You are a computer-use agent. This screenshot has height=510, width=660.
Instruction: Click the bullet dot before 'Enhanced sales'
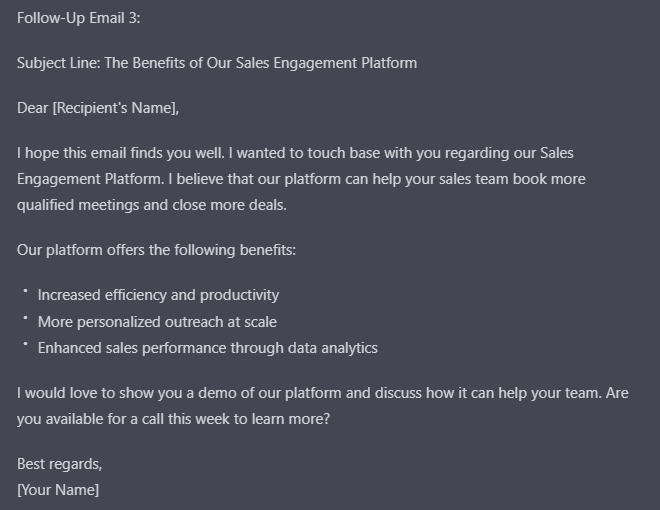pyautogui.click(x=25, y=344)
